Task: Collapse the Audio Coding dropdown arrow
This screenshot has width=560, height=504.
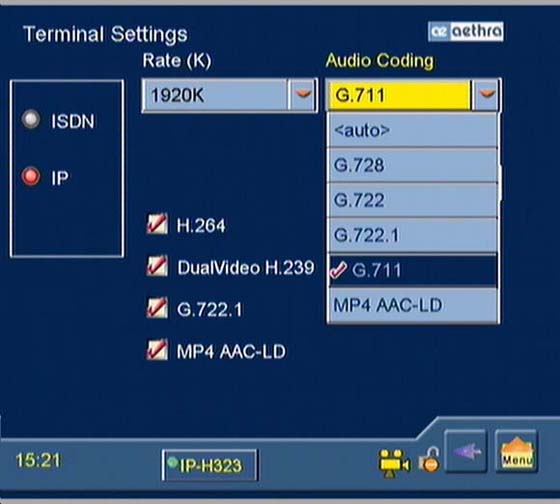Action: click(x=486, y=95)
